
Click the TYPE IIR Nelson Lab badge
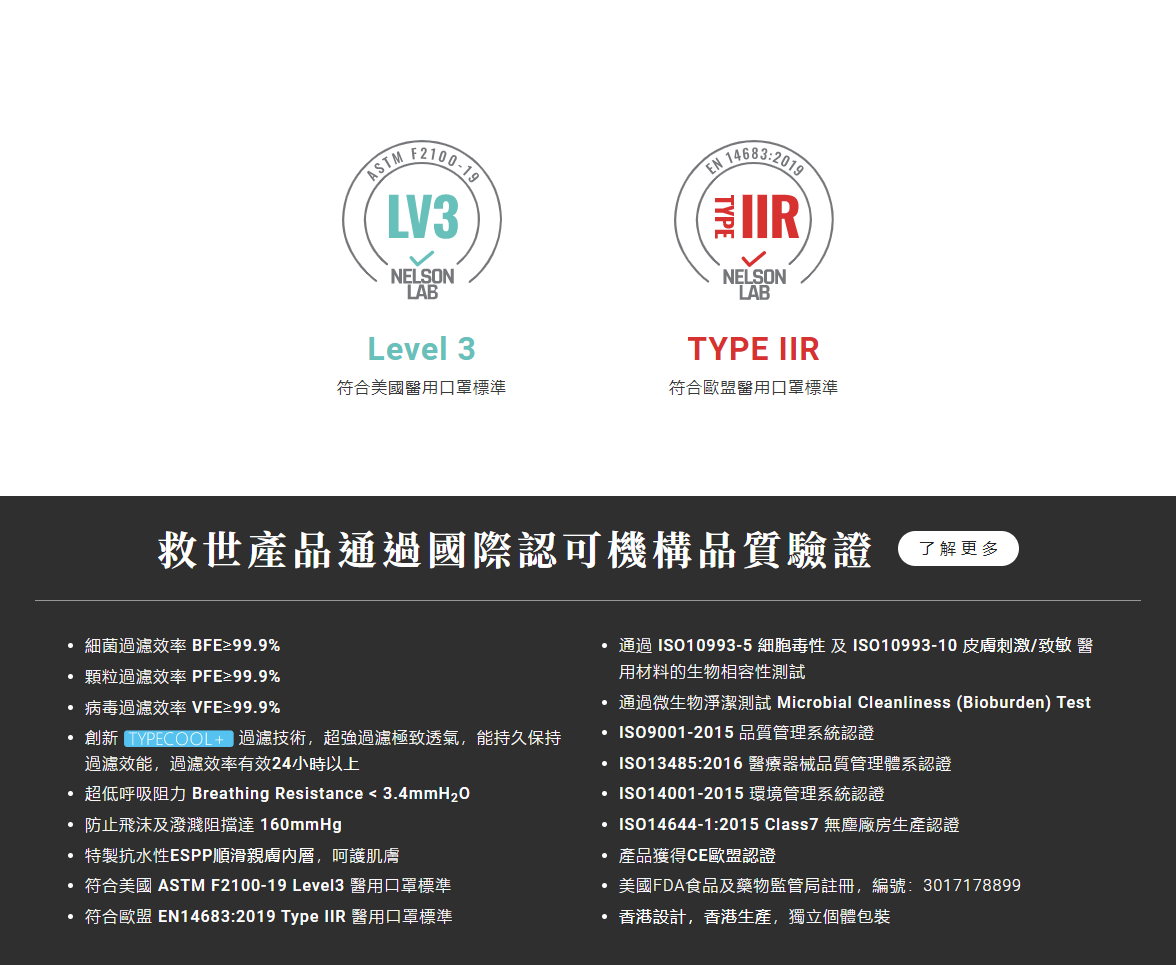(754, 220)
